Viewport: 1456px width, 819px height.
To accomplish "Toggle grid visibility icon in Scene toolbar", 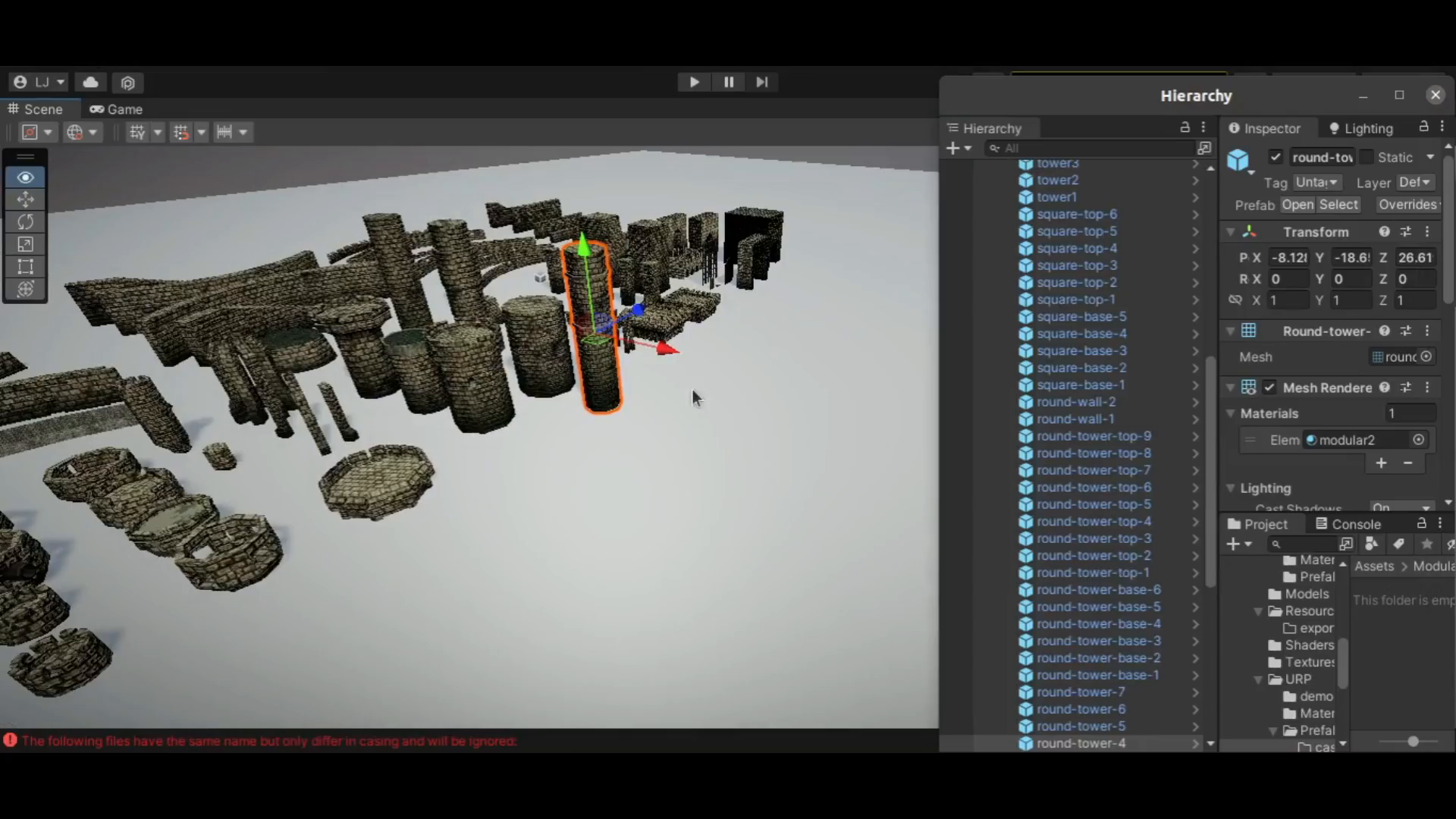I will pyautogui.click(x=137, y=132).
